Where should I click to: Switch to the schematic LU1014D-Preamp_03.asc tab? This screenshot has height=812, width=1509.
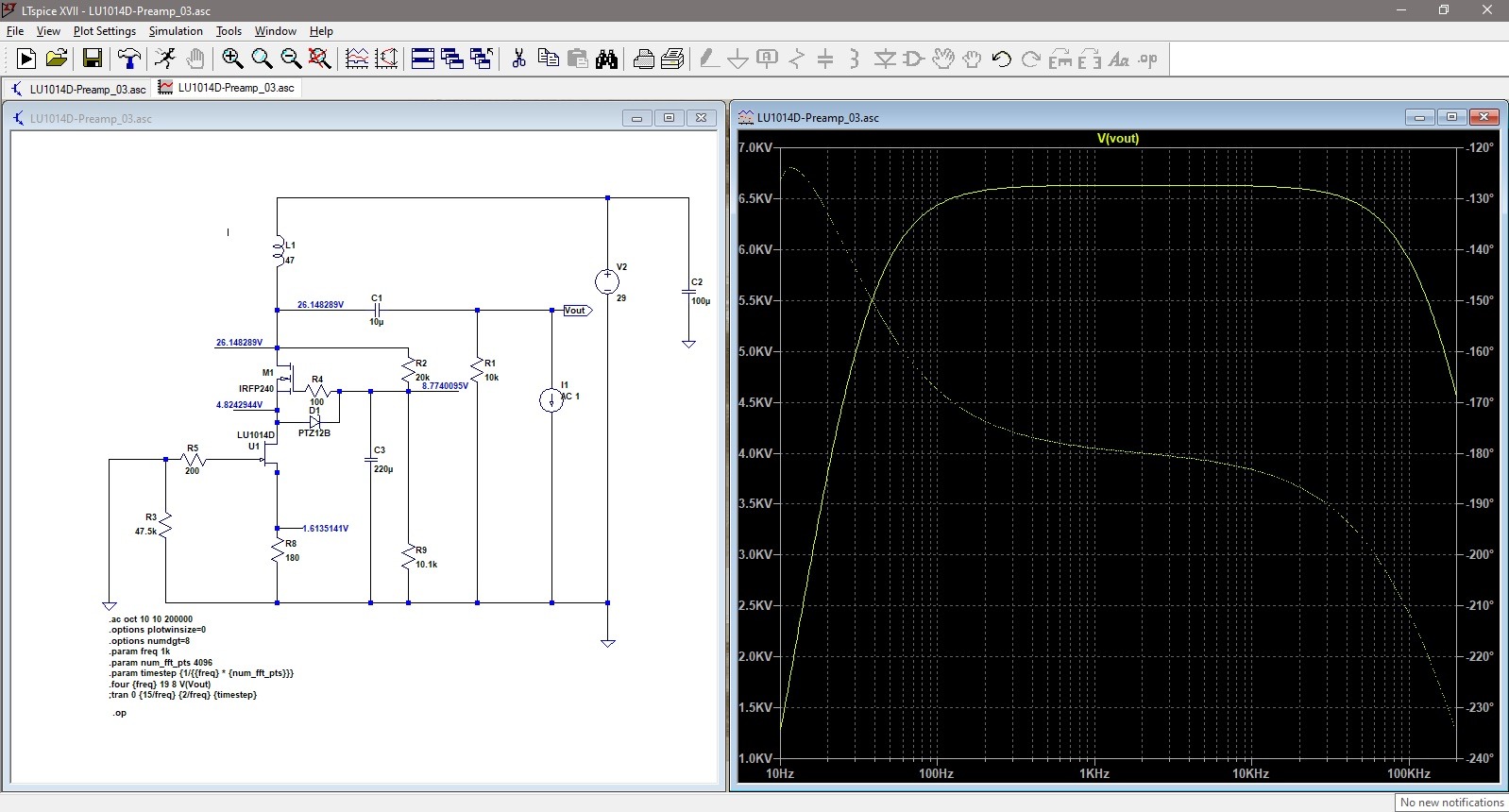pyautogui.click(x=78, y=89)
